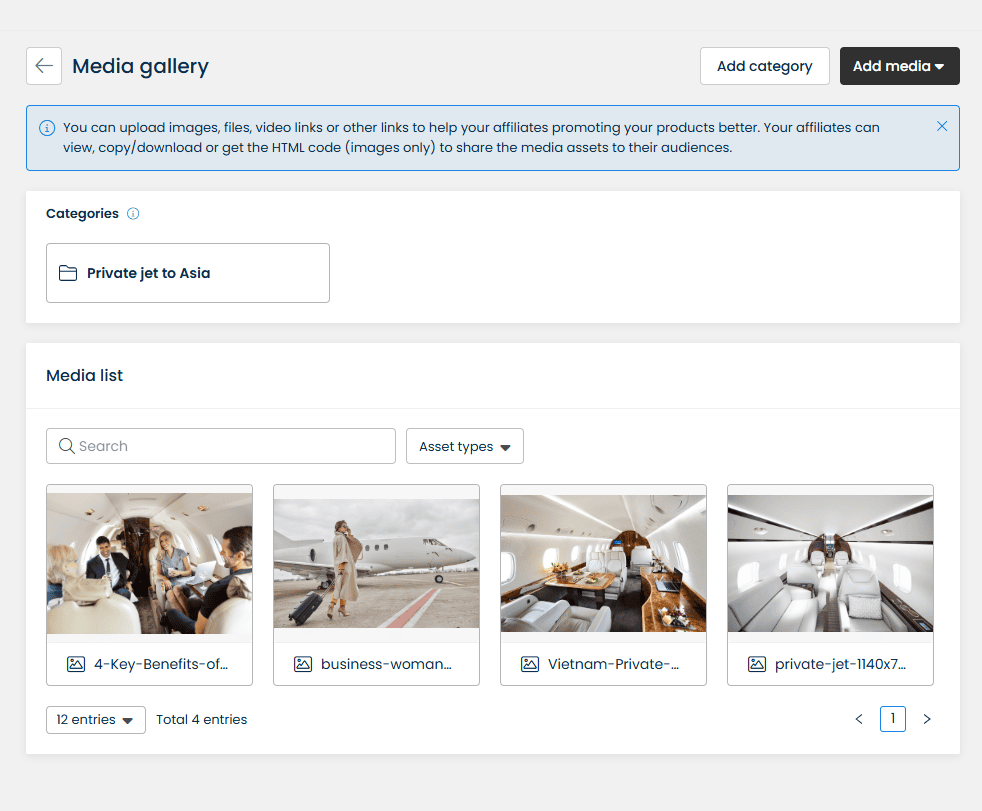Click the next page arrow
Image resolution: width=982 pixels, height=811 pixels.
tap(926, 719)
